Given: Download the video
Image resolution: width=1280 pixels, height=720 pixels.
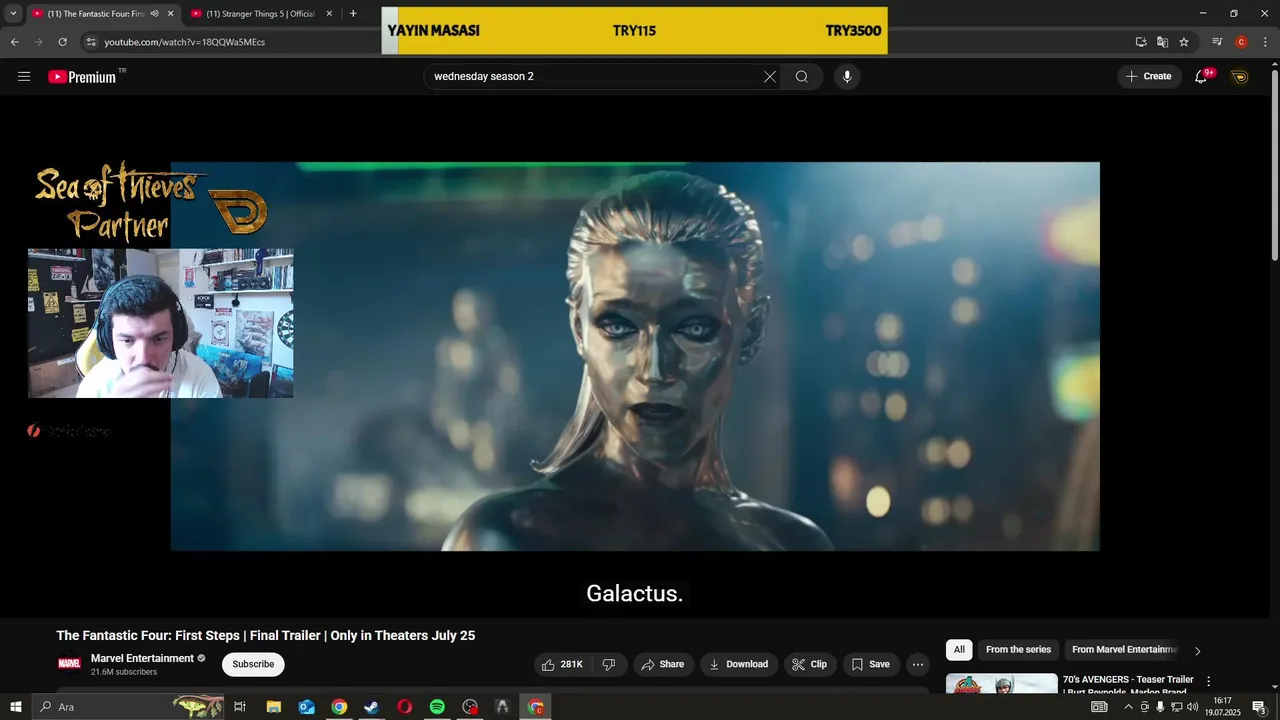Looking at the screenshot, I should click(x=739, y=664).
